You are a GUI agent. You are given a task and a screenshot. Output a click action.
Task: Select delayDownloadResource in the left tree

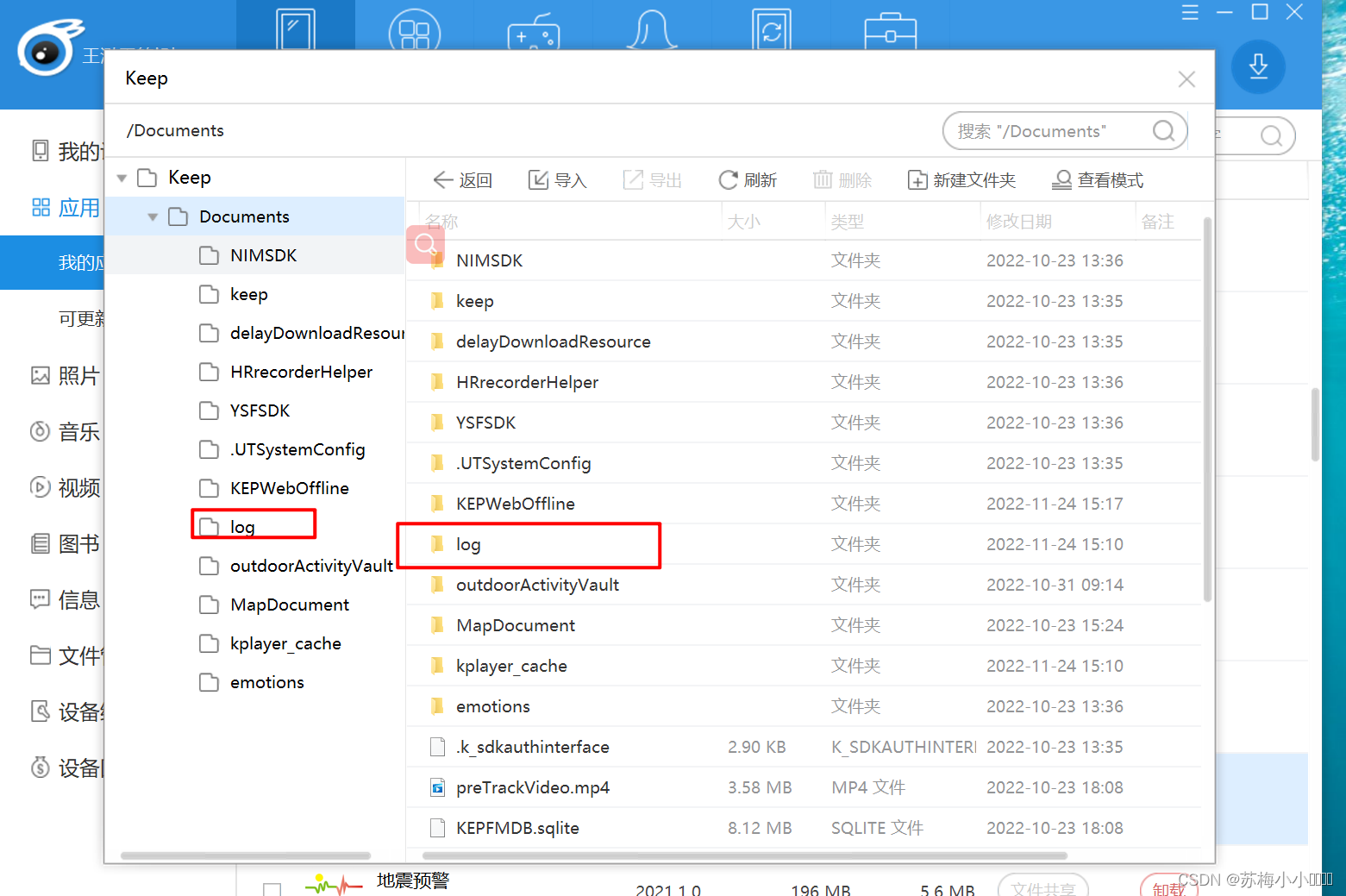254,333
